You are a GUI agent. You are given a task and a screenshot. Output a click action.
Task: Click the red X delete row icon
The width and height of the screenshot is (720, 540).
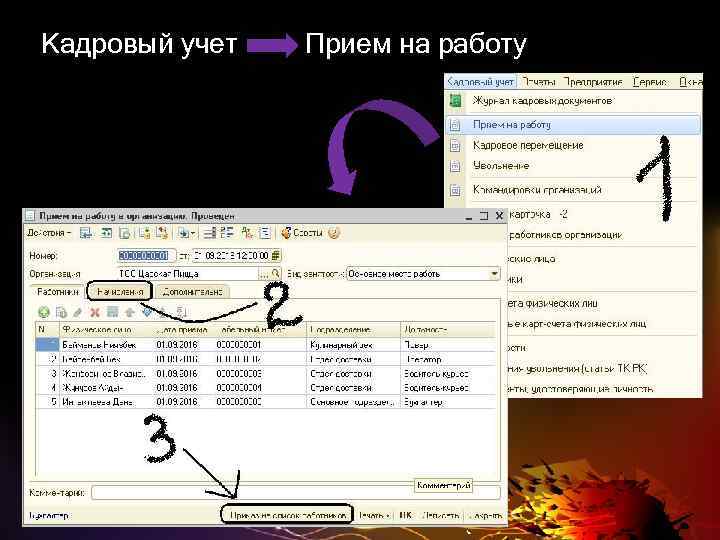pos(95,313)
